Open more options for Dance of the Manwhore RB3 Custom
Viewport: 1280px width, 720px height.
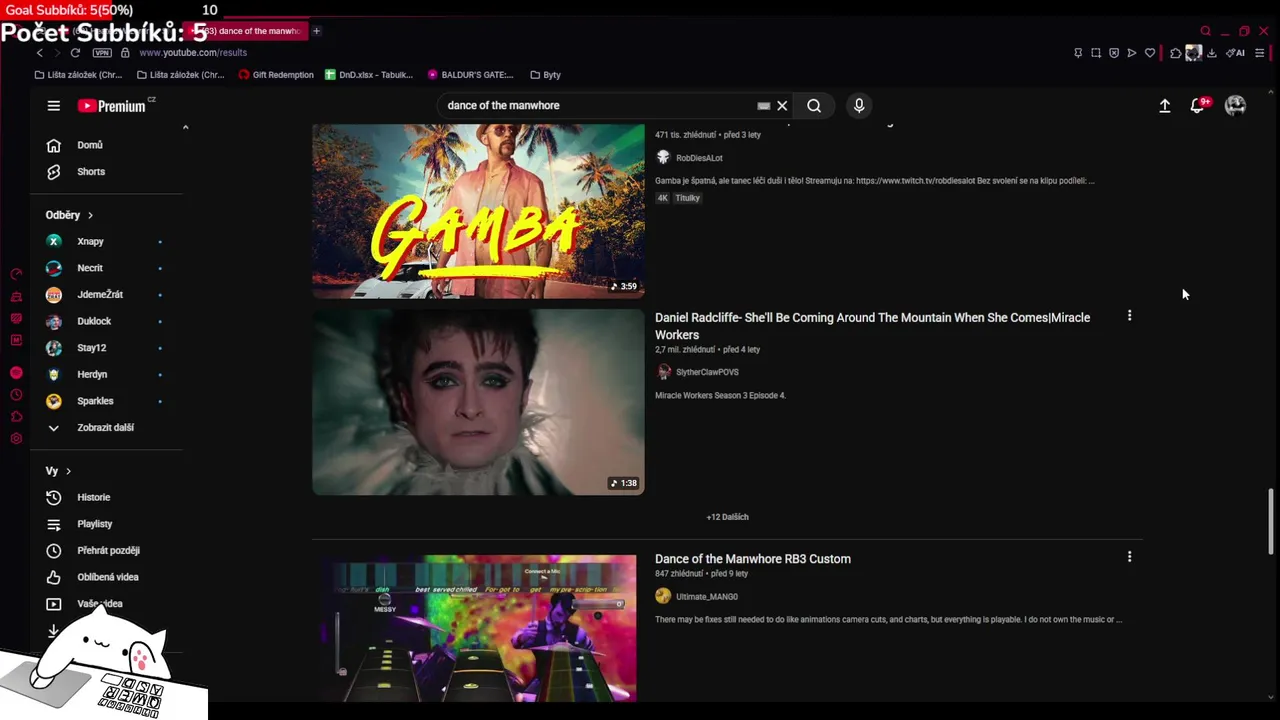[1130, 557]
